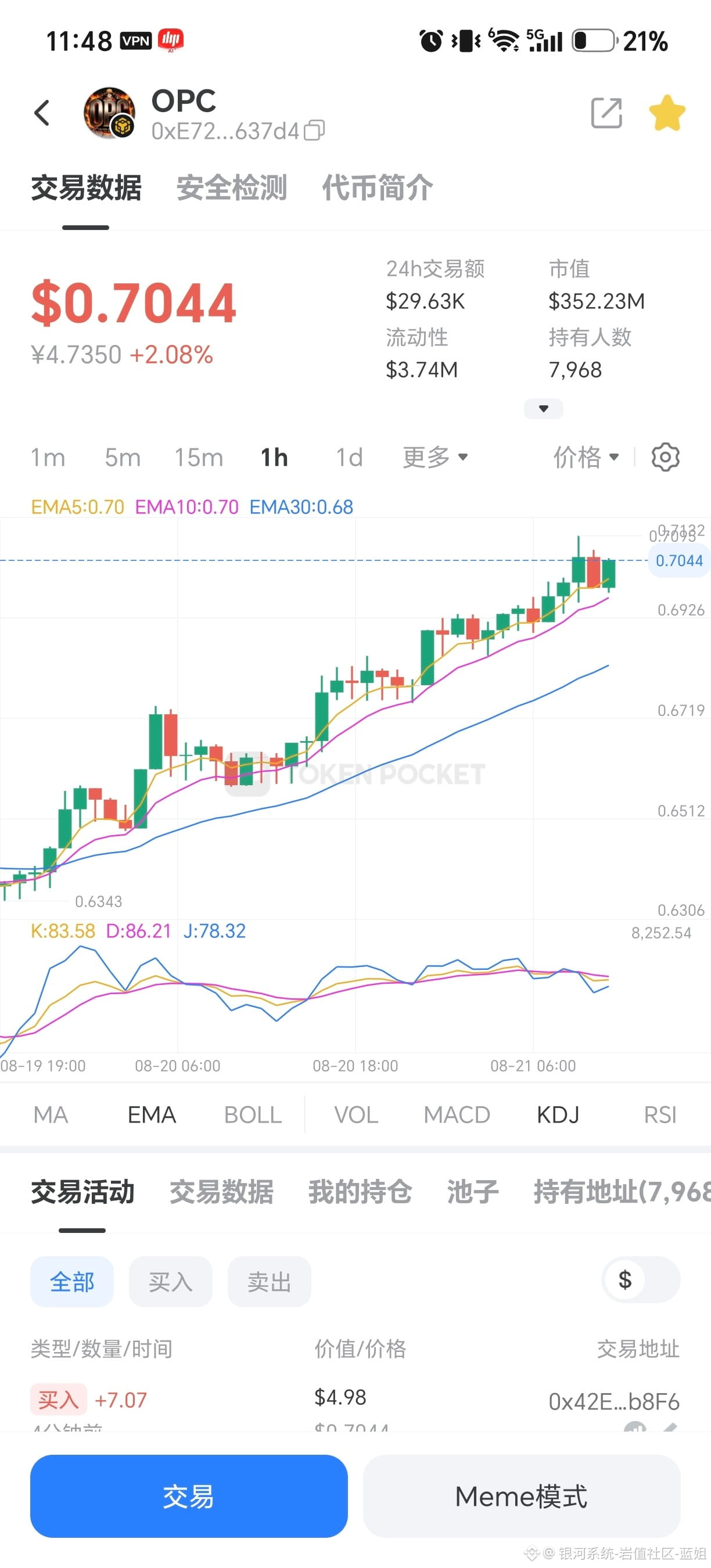711x1568 pixels.
Task: Open the 池子 tab
Action: (x=473, y=1192)
